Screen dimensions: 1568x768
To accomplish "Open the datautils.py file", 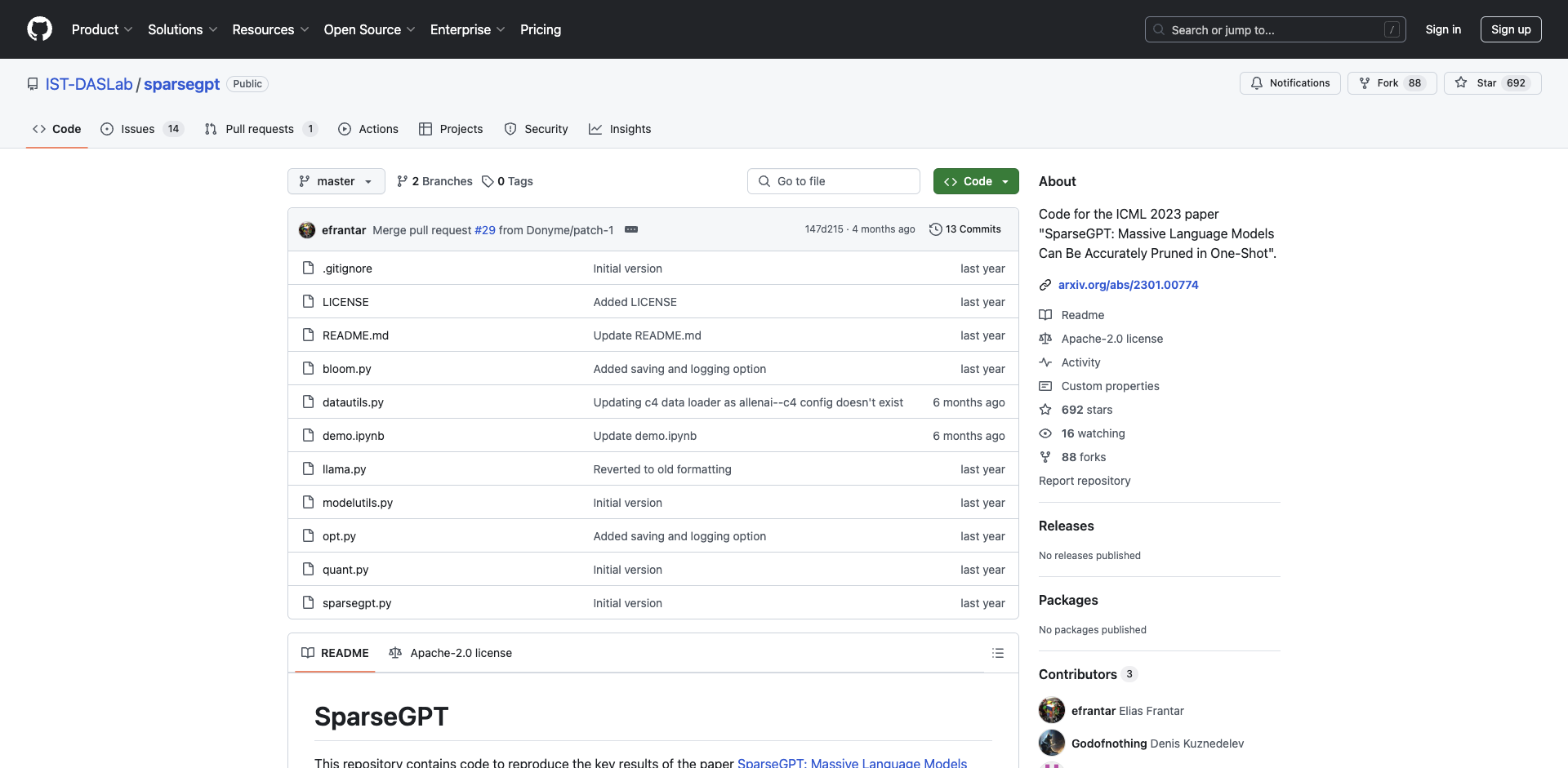I will point(353,402).
